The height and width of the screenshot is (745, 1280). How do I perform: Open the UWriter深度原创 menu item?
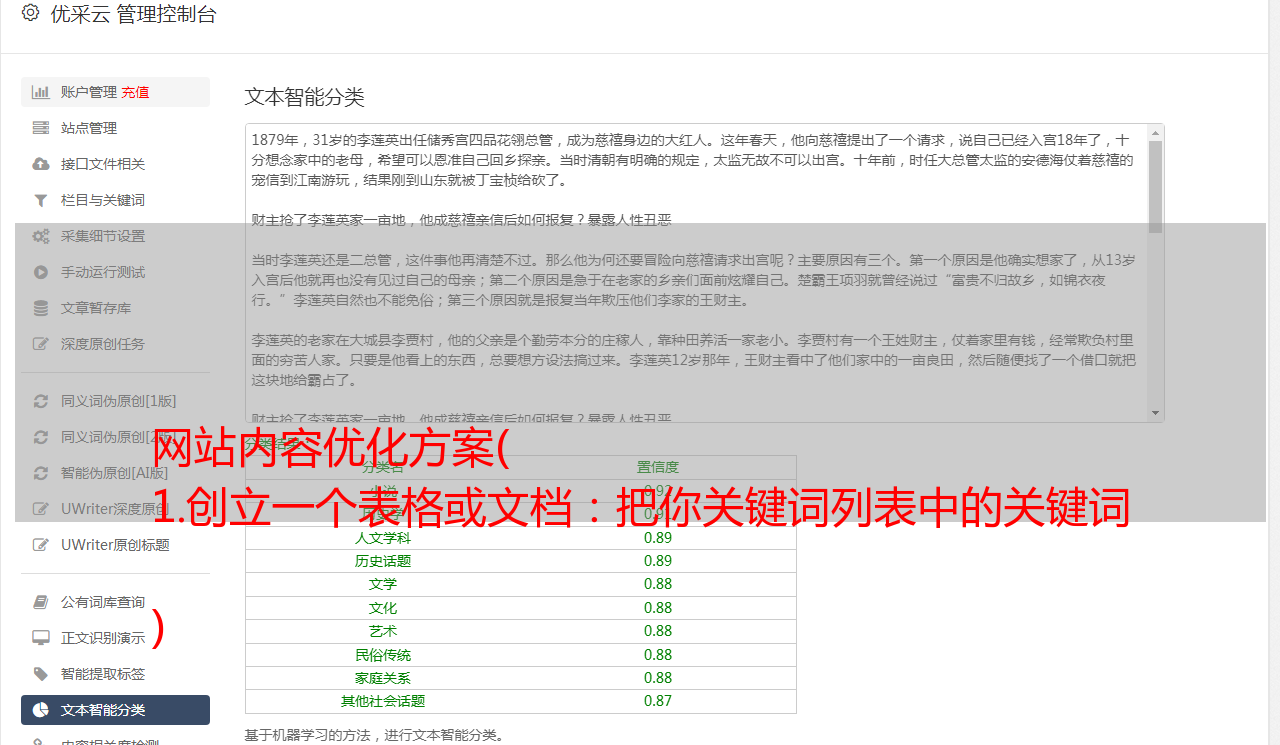tap(115, 509)
